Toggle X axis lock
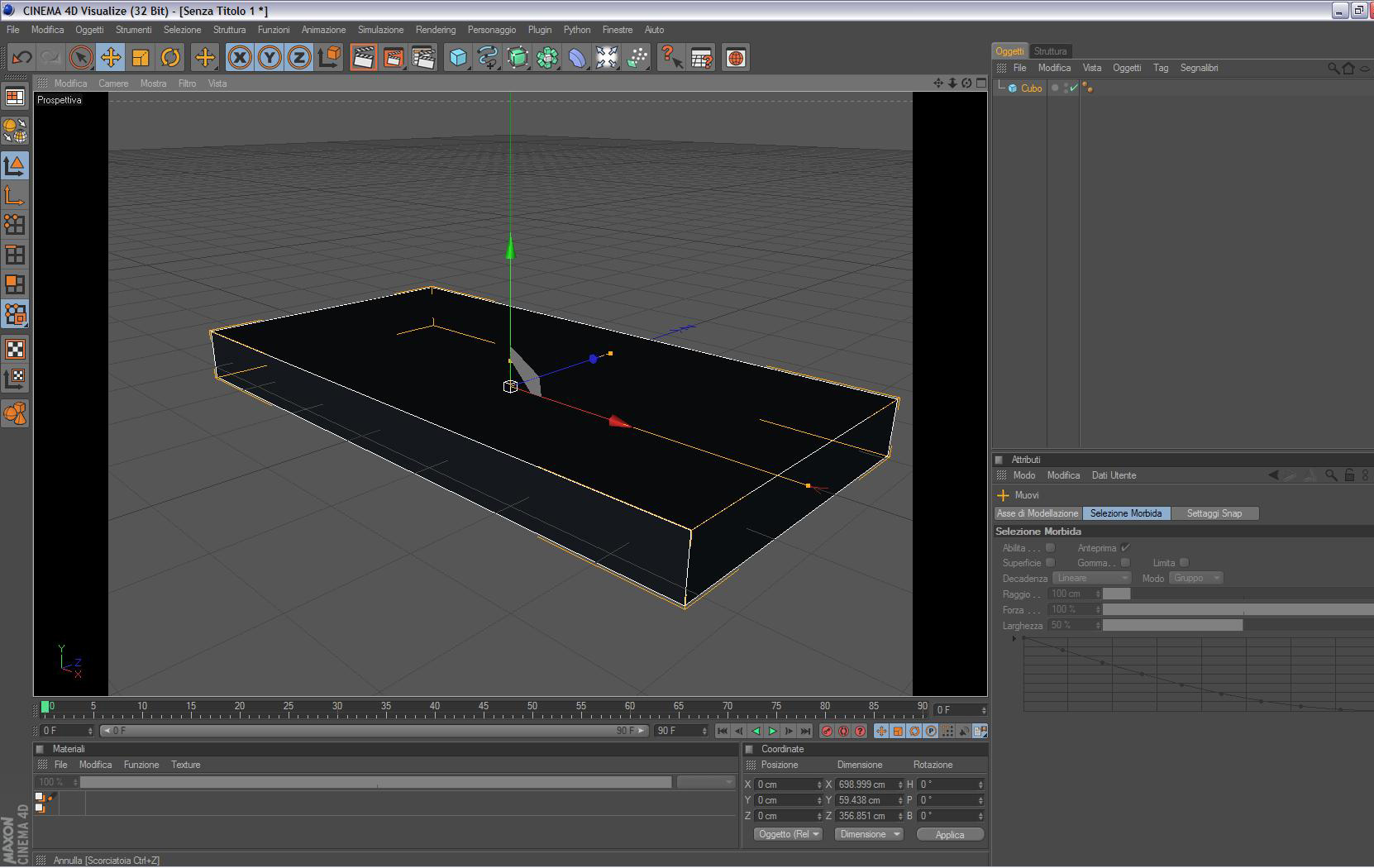The image size is (1374, 868). coord(240,58)
